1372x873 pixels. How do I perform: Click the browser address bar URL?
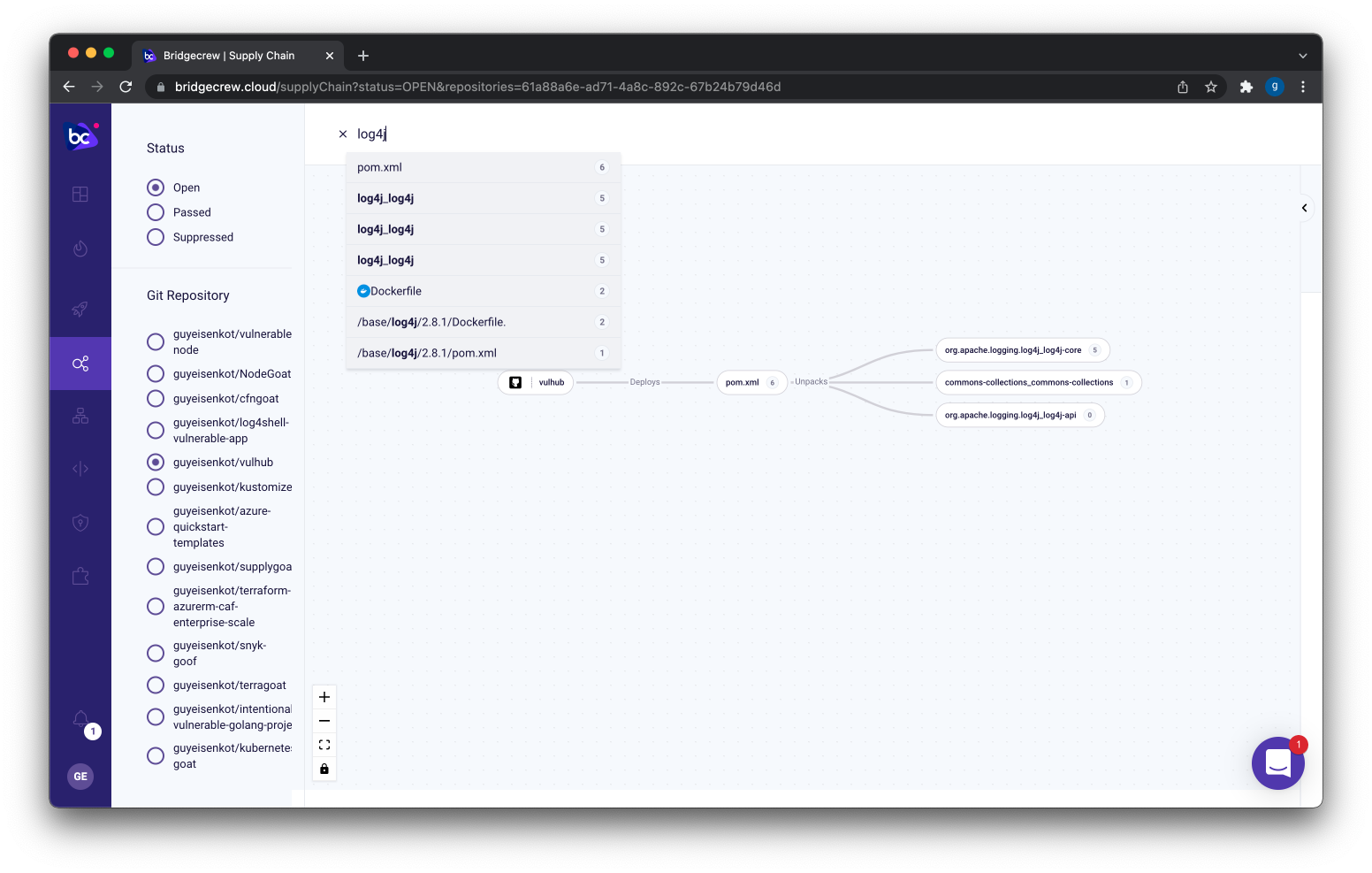(x=477, y=87)
